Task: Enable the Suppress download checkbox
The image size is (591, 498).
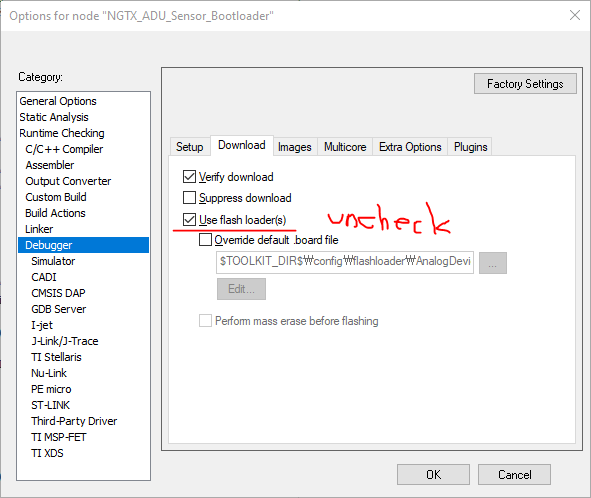Action: 189,198
